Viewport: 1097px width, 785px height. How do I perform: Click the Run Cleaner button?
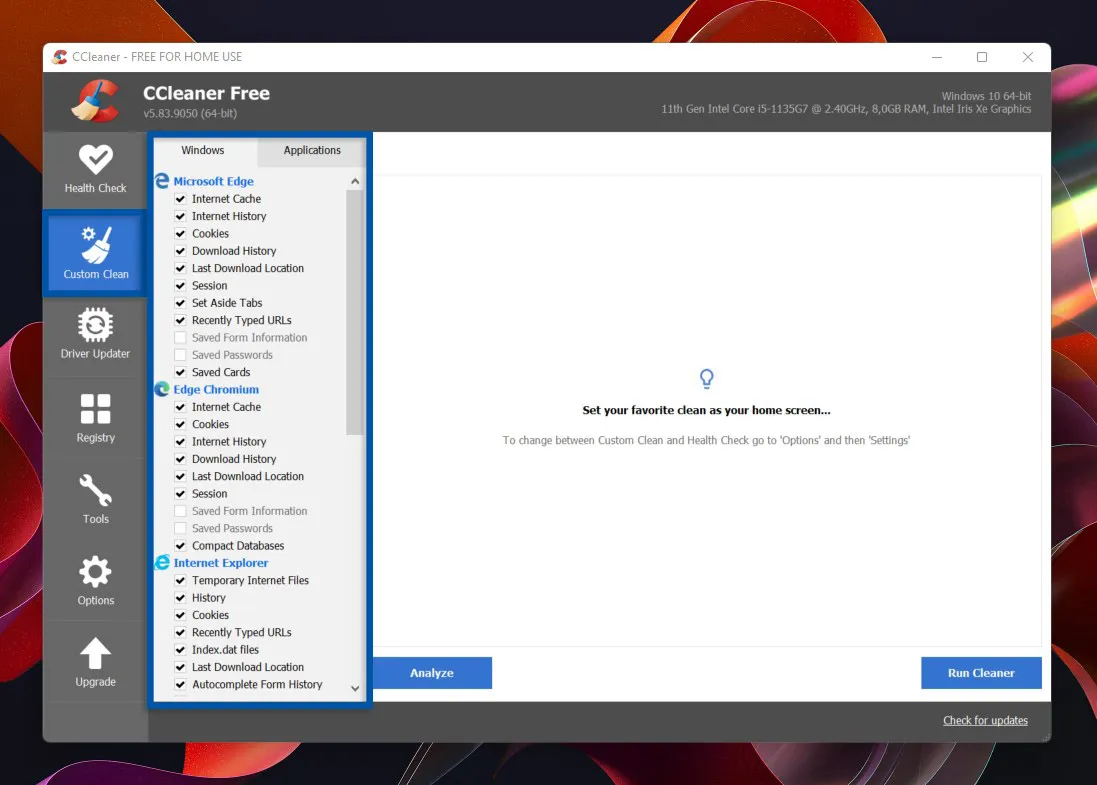click(x=980, y=673)
